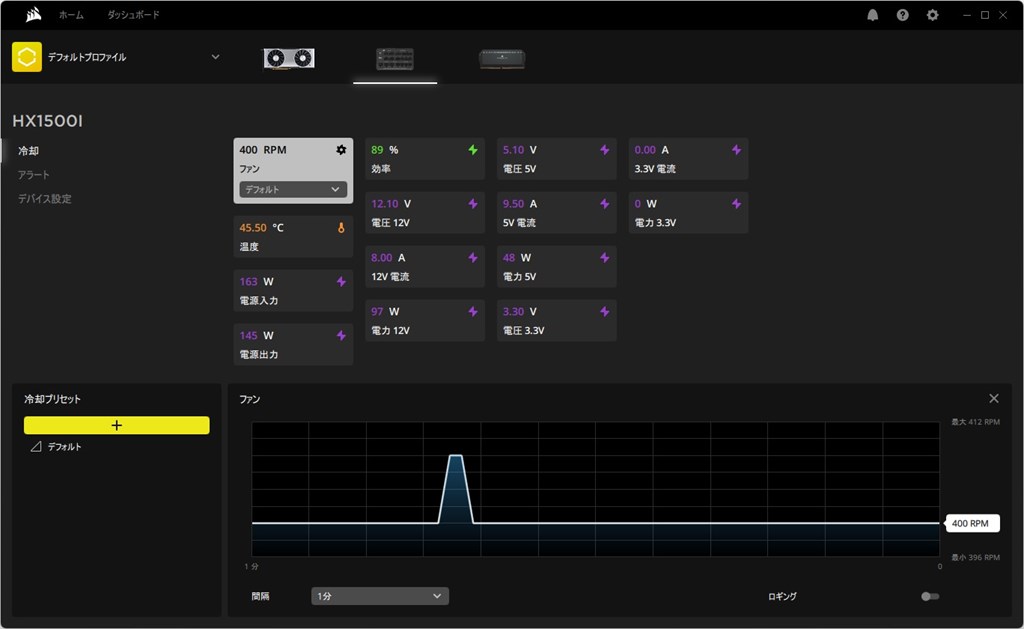1024x629 pixels.
Task: Maximize the iCUE window
Action: [x=985, y=15]
